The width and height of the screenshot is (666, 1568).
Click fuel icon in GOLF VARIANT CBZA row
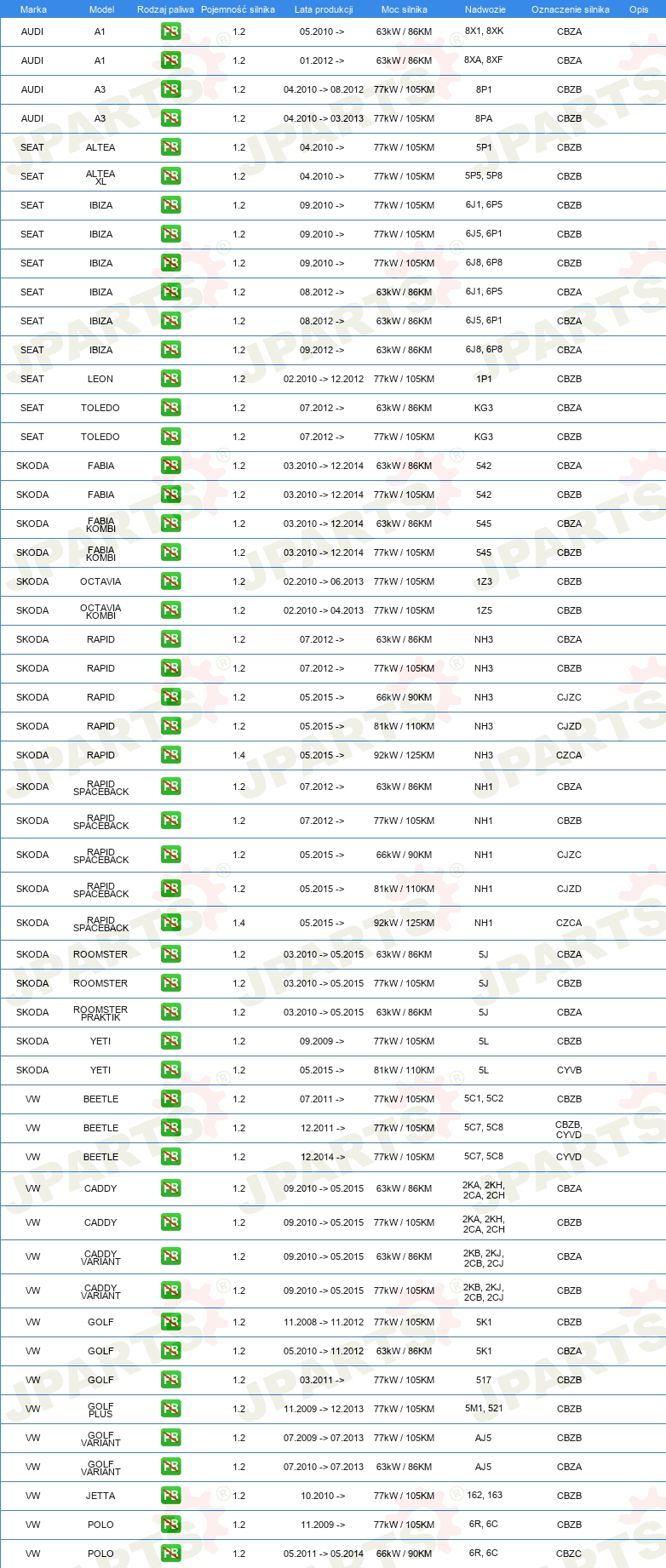point(170,1467)
